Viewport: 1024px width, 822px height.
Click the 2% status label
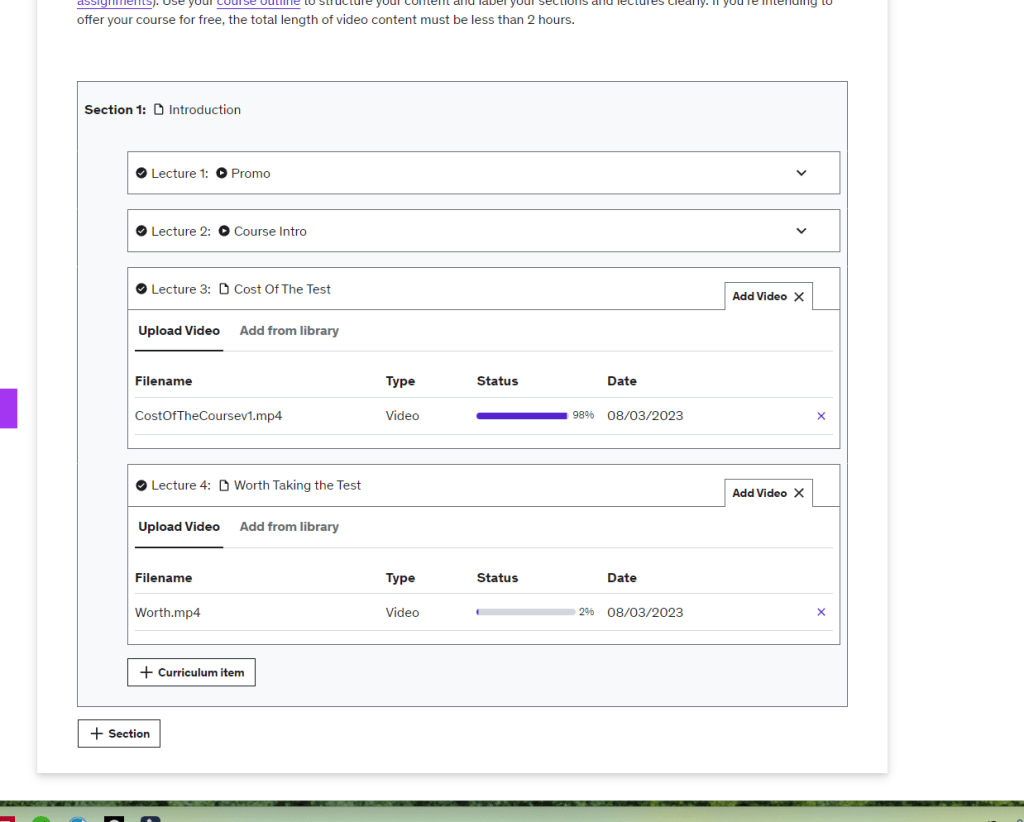coord(586,612)
